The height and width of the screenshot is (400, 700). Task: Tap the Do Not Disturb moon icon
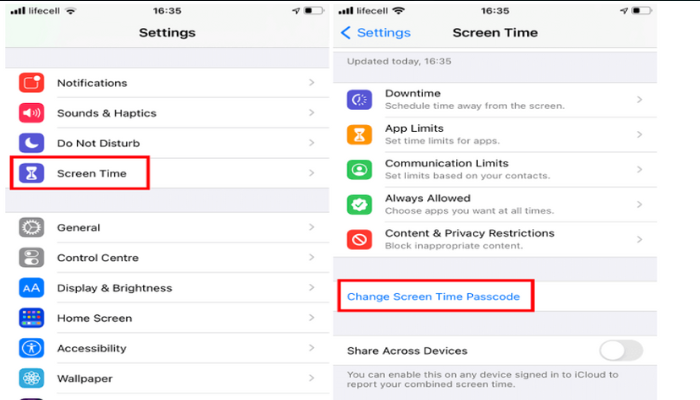[31, 143]
